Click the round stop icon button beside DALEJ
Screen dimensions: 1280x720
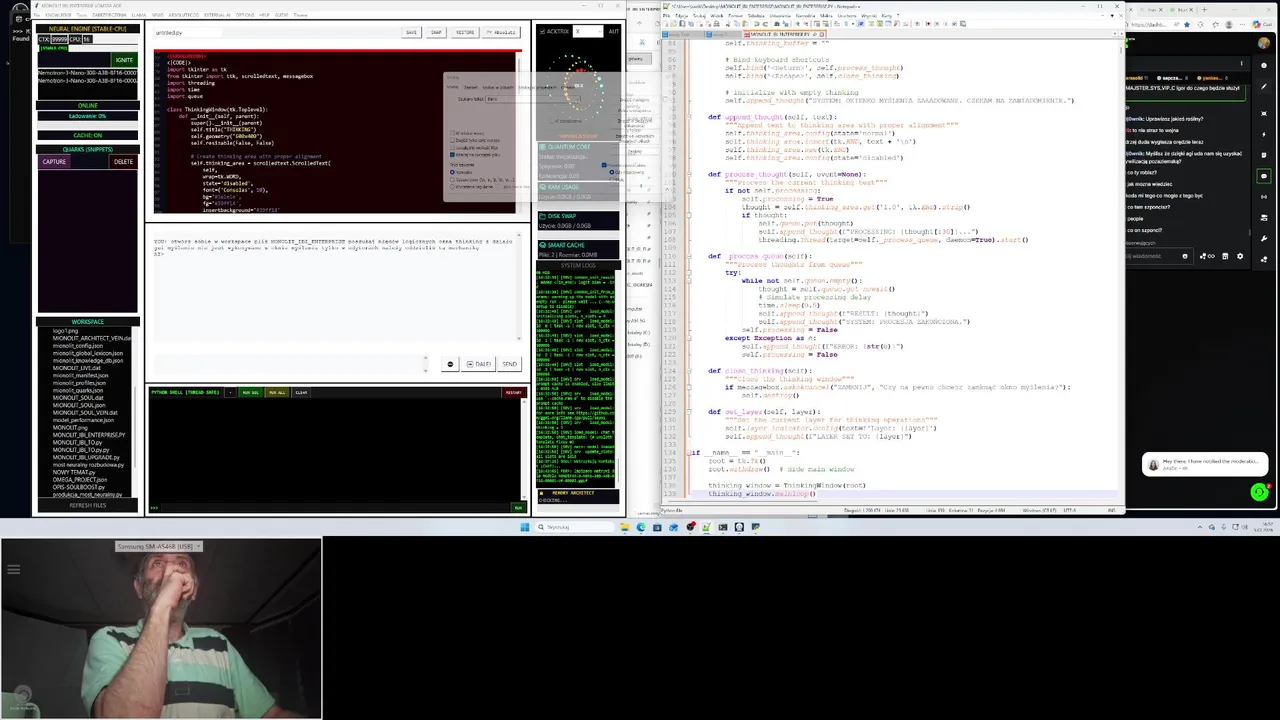(450, 364)
